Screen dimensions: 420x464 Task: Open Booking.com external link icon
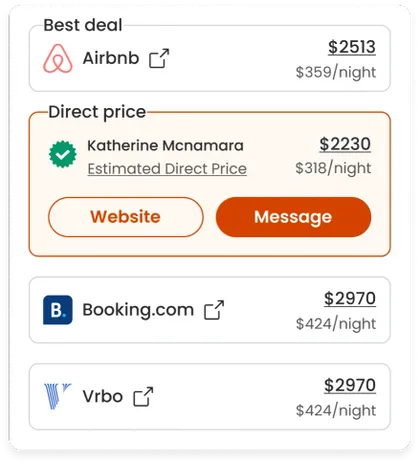[x=214, y=310]
